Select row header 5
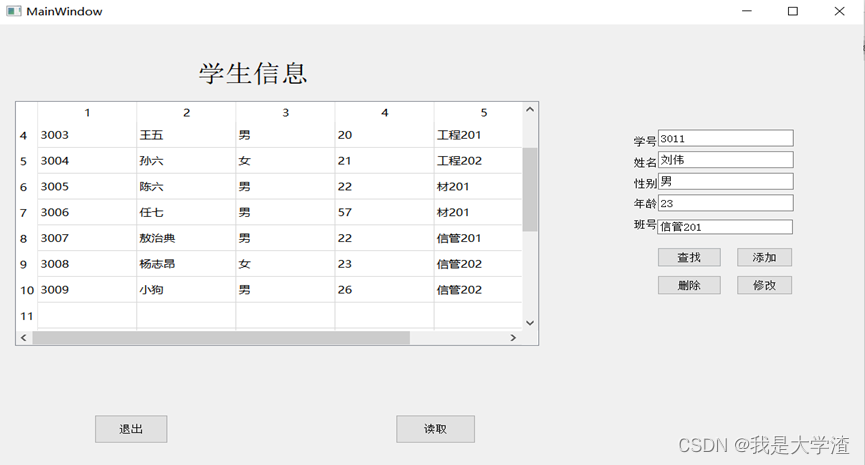This screenshot has width=865, height=465. click(x=26, y=161)
